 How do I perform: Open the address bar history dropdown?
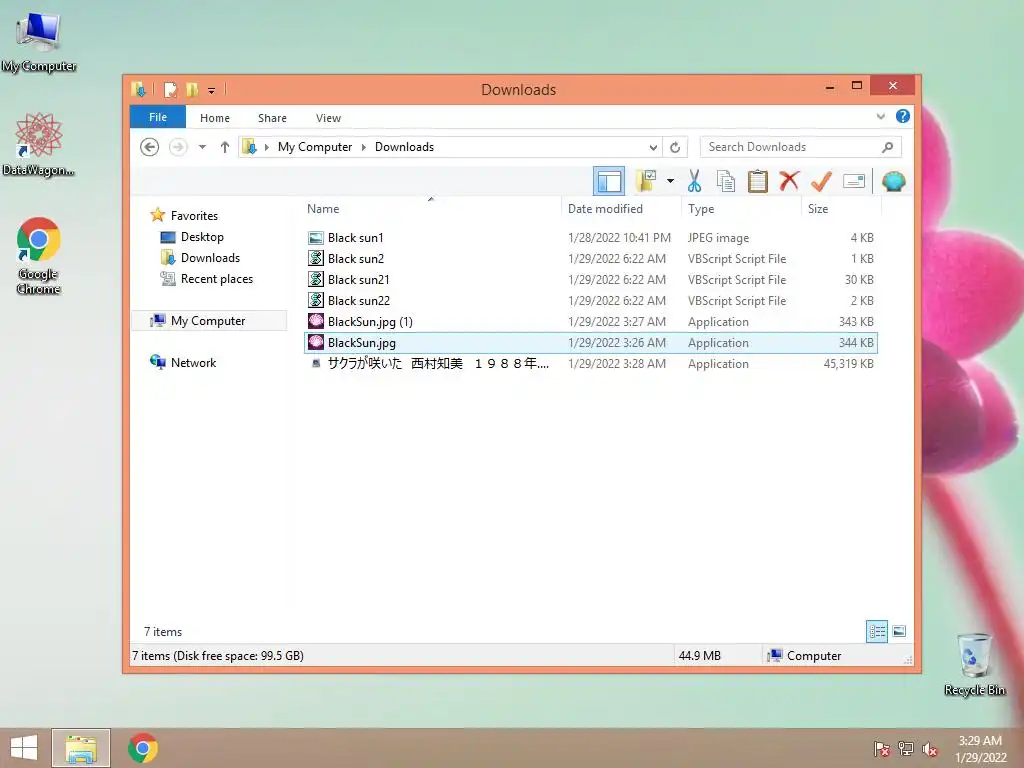point(652,147)
